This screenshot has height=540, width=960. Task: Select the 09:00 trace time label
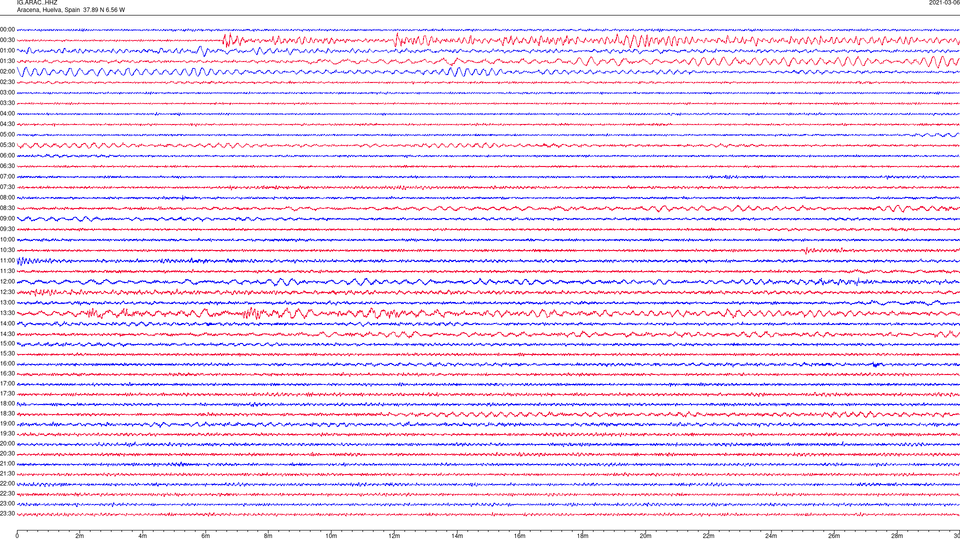point(7,218)
